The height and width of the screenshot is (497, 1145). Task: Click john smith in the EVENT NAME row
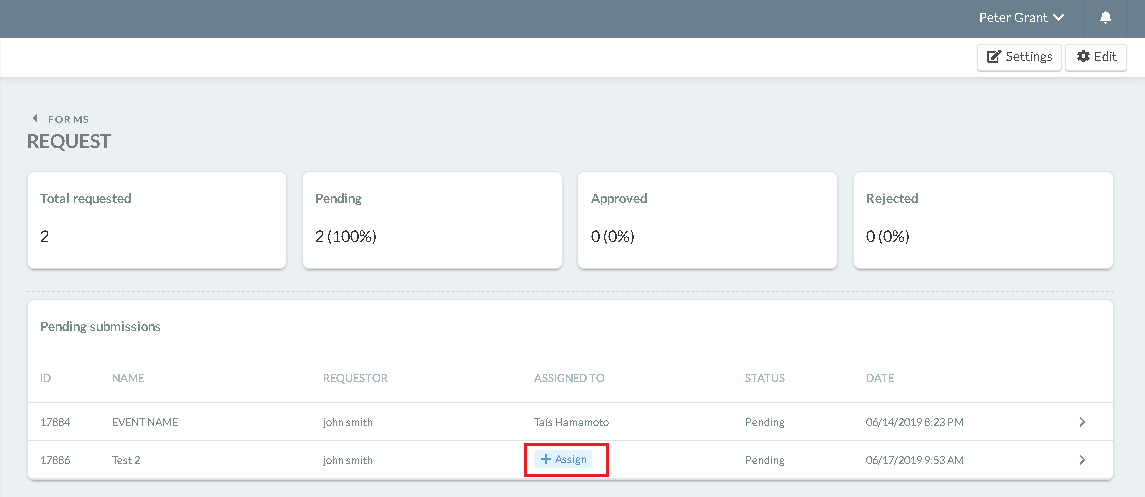pos(348,422)
